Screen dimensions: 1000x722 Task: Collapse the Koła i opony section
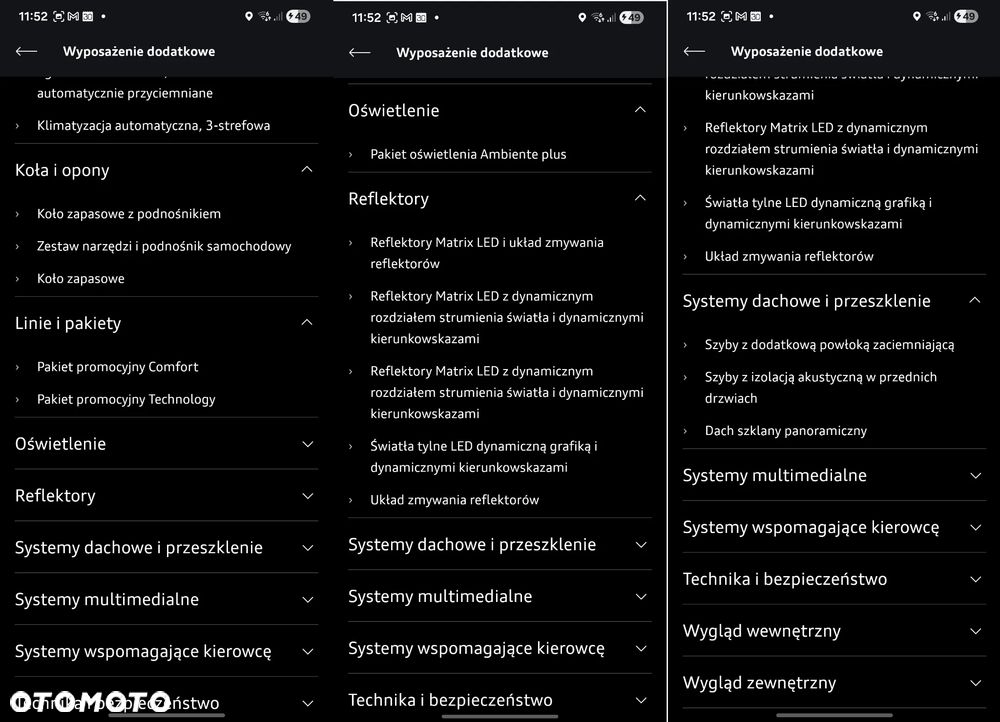pyautogui.click(x=307, y=170)
